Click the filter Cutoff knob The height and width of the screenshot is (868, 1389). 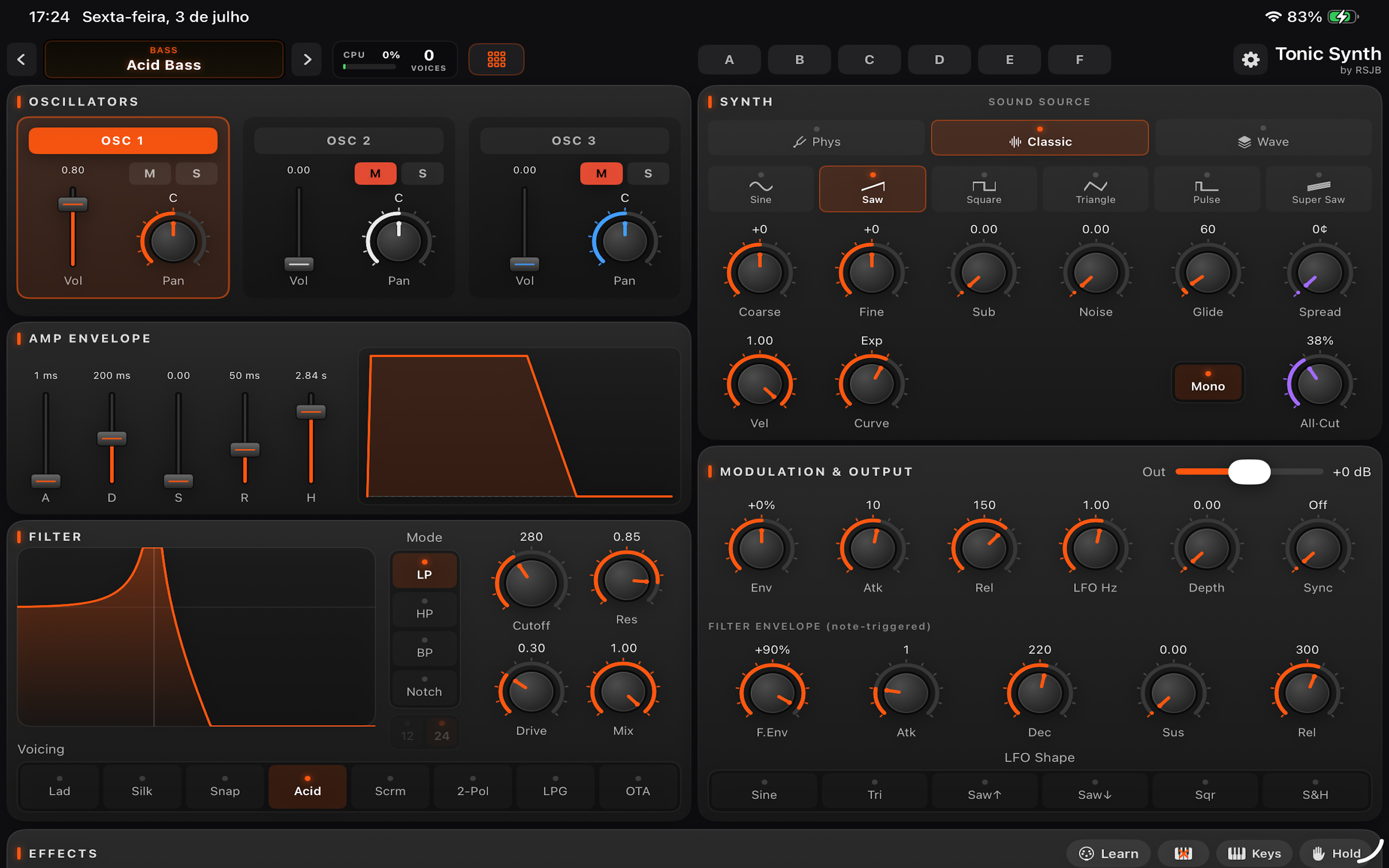click(x=531, y=583)
